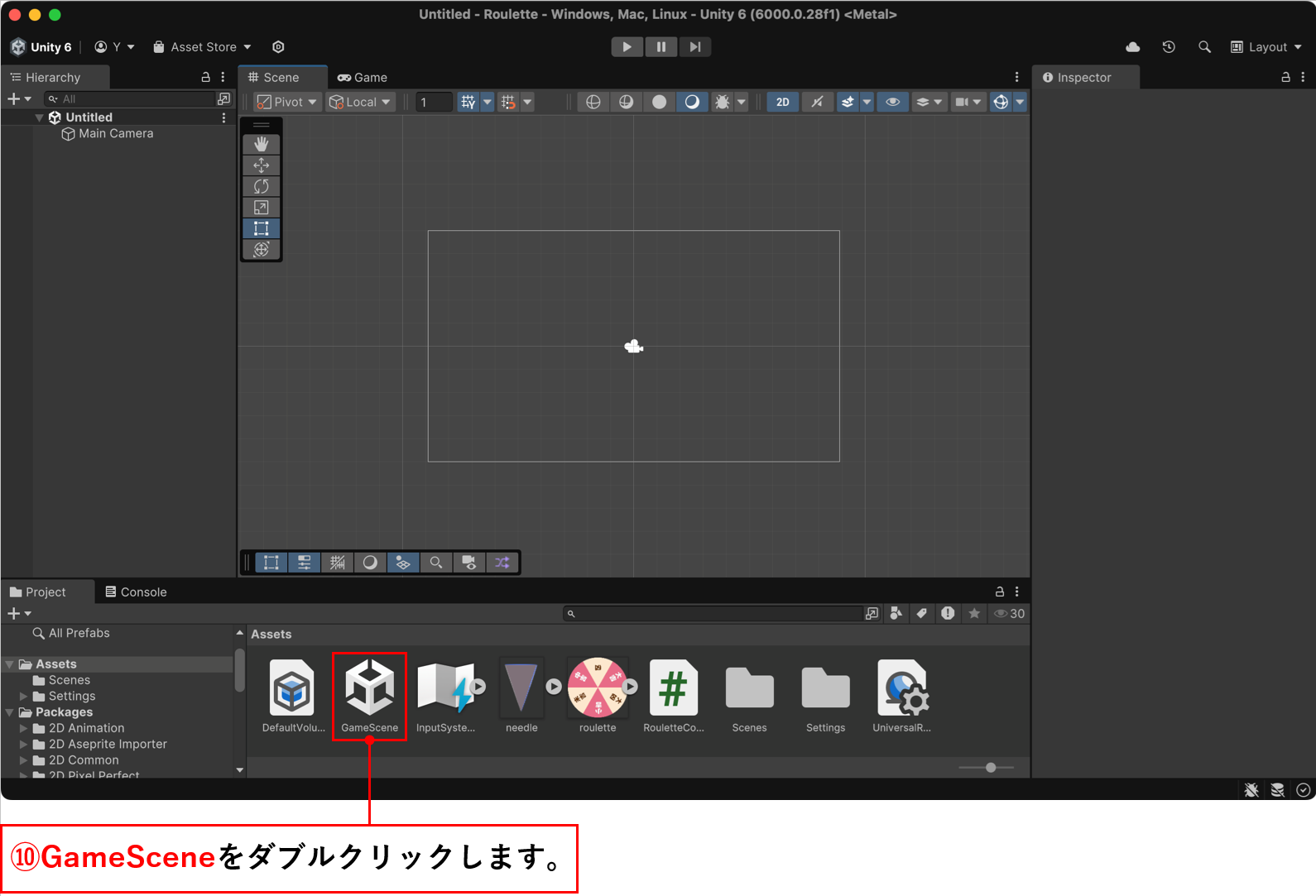1316x896 pixels.
Task: Select the roulette sprite asset
Action: [x=598, y=696]
